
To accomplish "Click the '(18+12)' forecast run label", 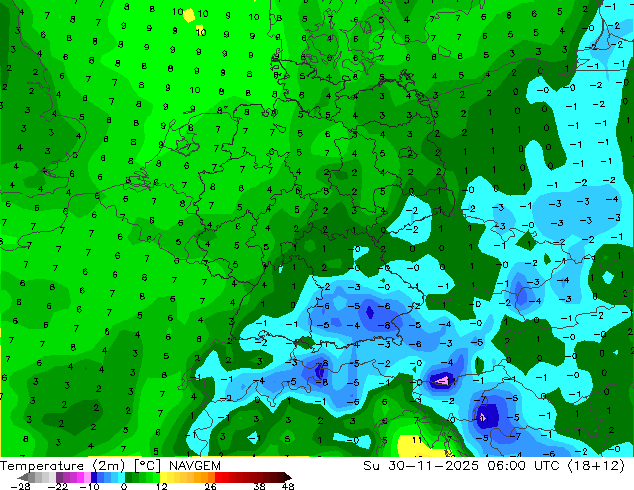I will (x=597, y=466).
